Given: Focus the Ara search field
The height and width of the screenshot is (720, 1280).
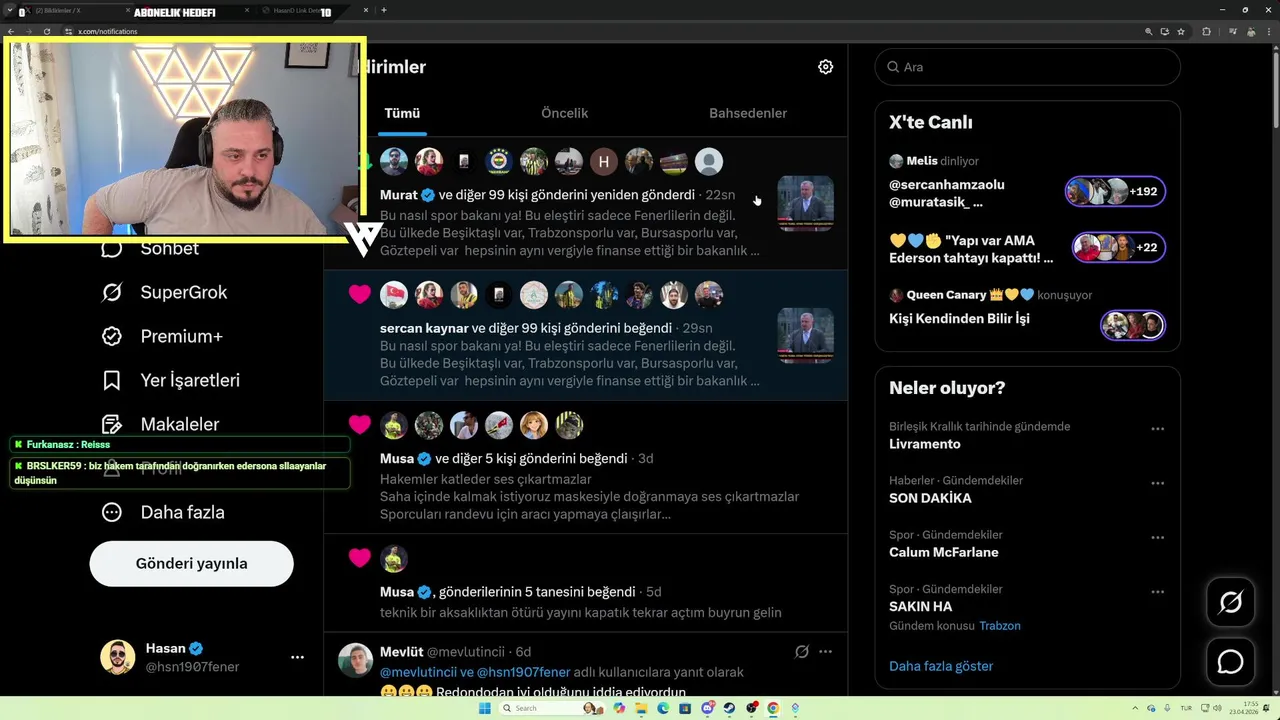Looking at the screenshot, I should [x=1027, y=67].
